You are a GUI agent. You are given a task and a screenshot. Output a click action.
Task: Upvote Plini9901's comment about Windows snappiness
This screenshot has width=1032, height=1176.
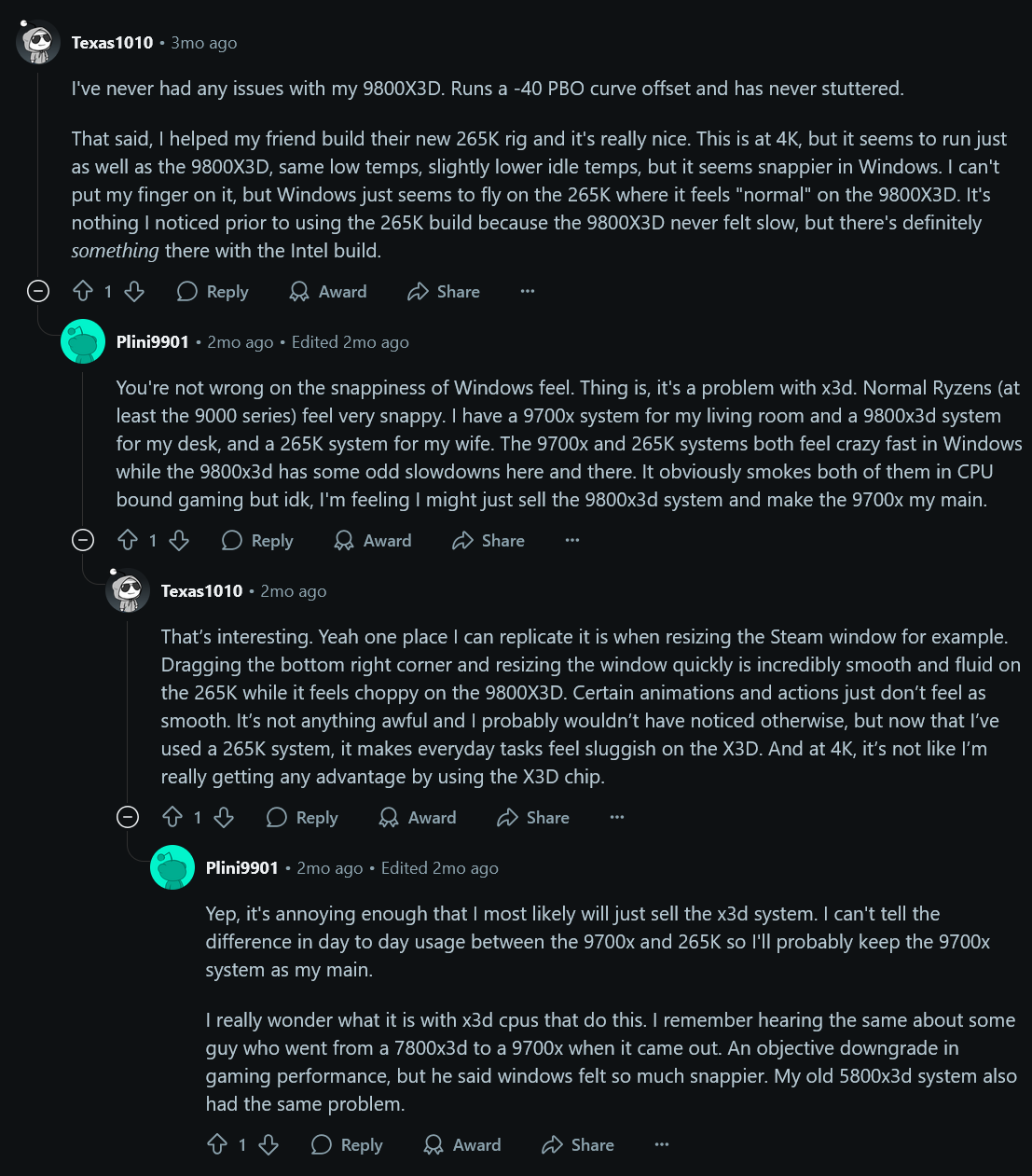click(x=128, y=541)
